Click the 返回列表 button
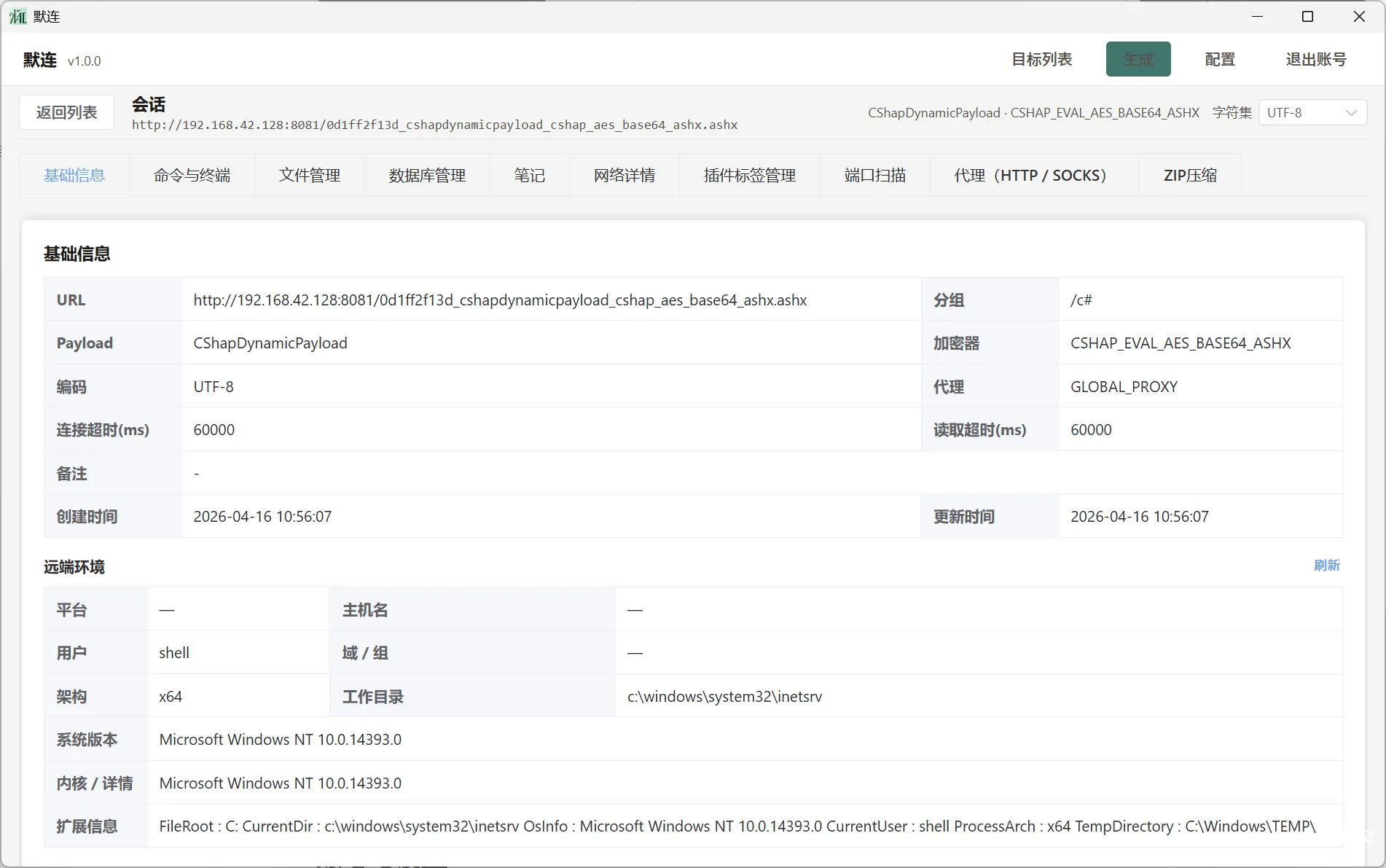Screen dimensions: 1386x868 point(66,112)
